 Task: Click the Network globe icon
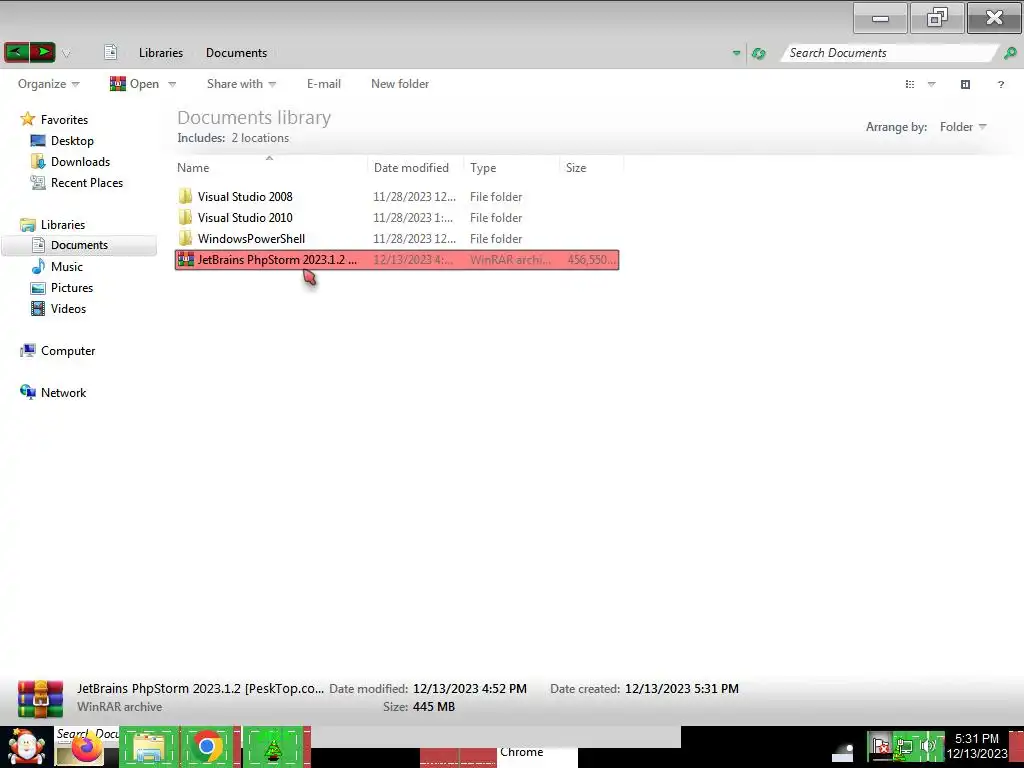pos(27,392)
